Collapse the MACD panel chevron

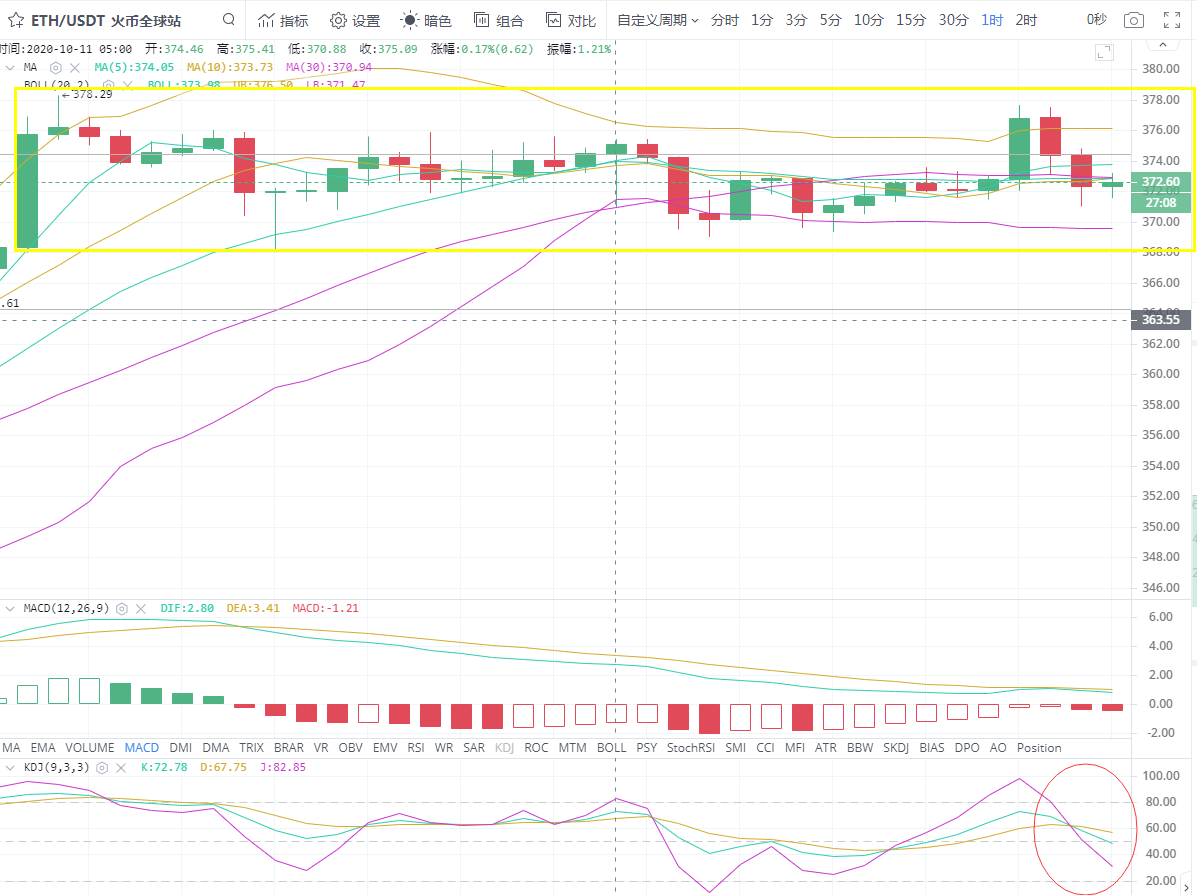[10, 608]
